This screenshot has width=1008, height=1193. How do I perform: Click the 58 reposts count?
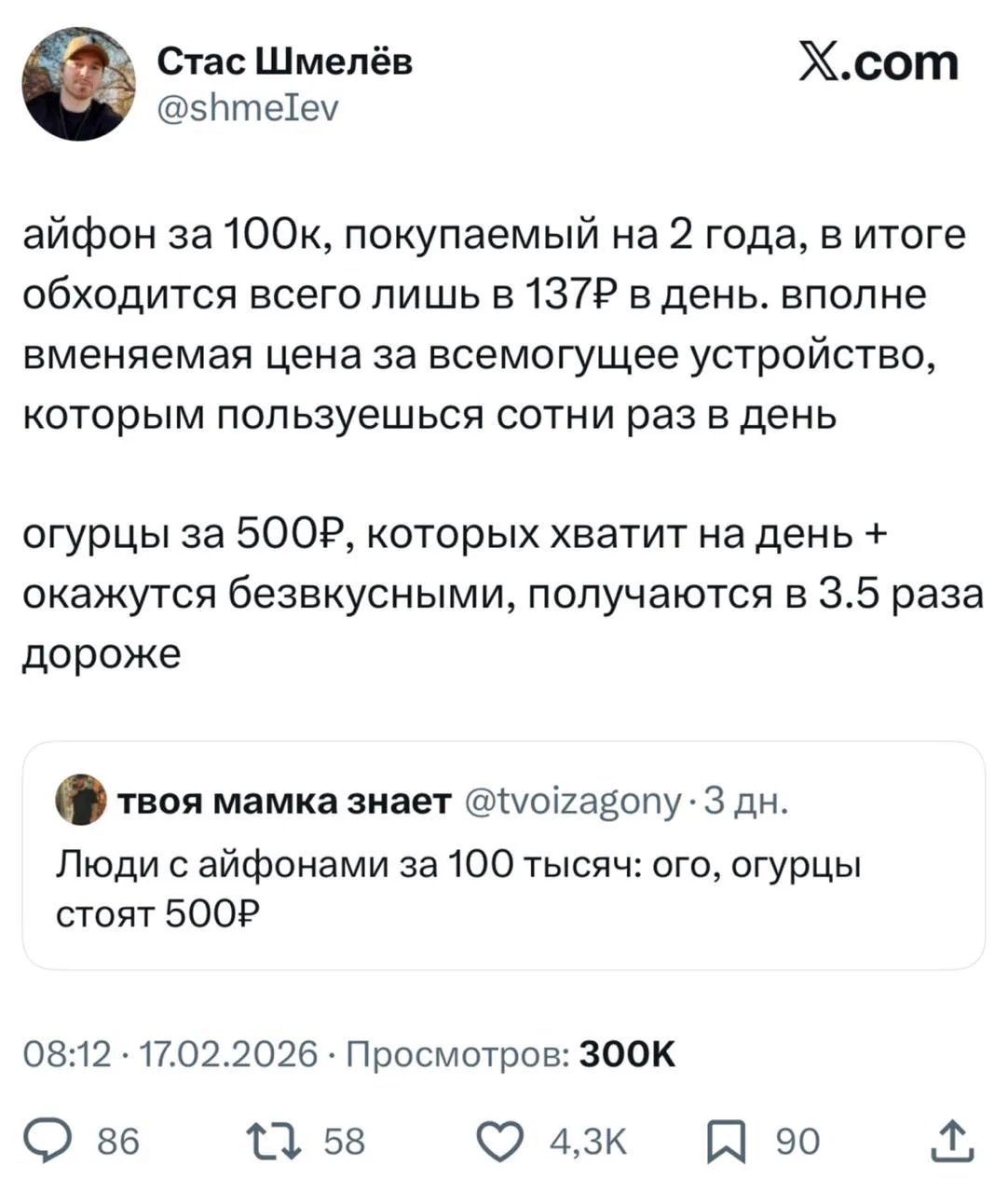click(x=344, y=1142)
